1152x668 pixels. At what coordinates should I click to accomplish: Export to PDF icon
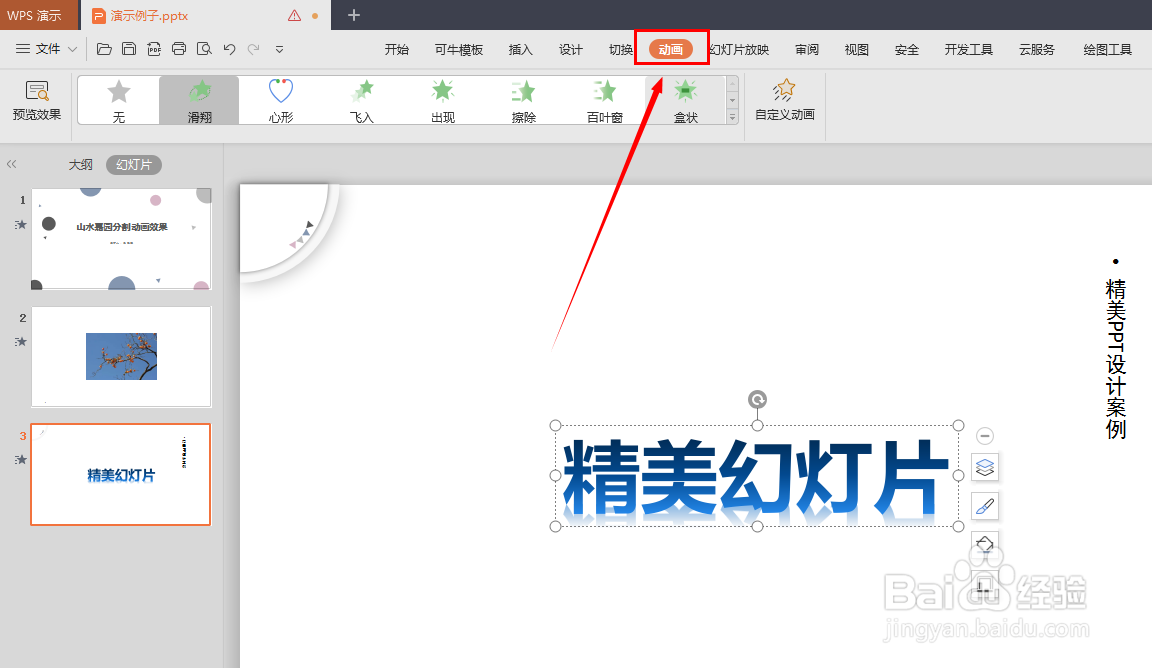point(154,49)
